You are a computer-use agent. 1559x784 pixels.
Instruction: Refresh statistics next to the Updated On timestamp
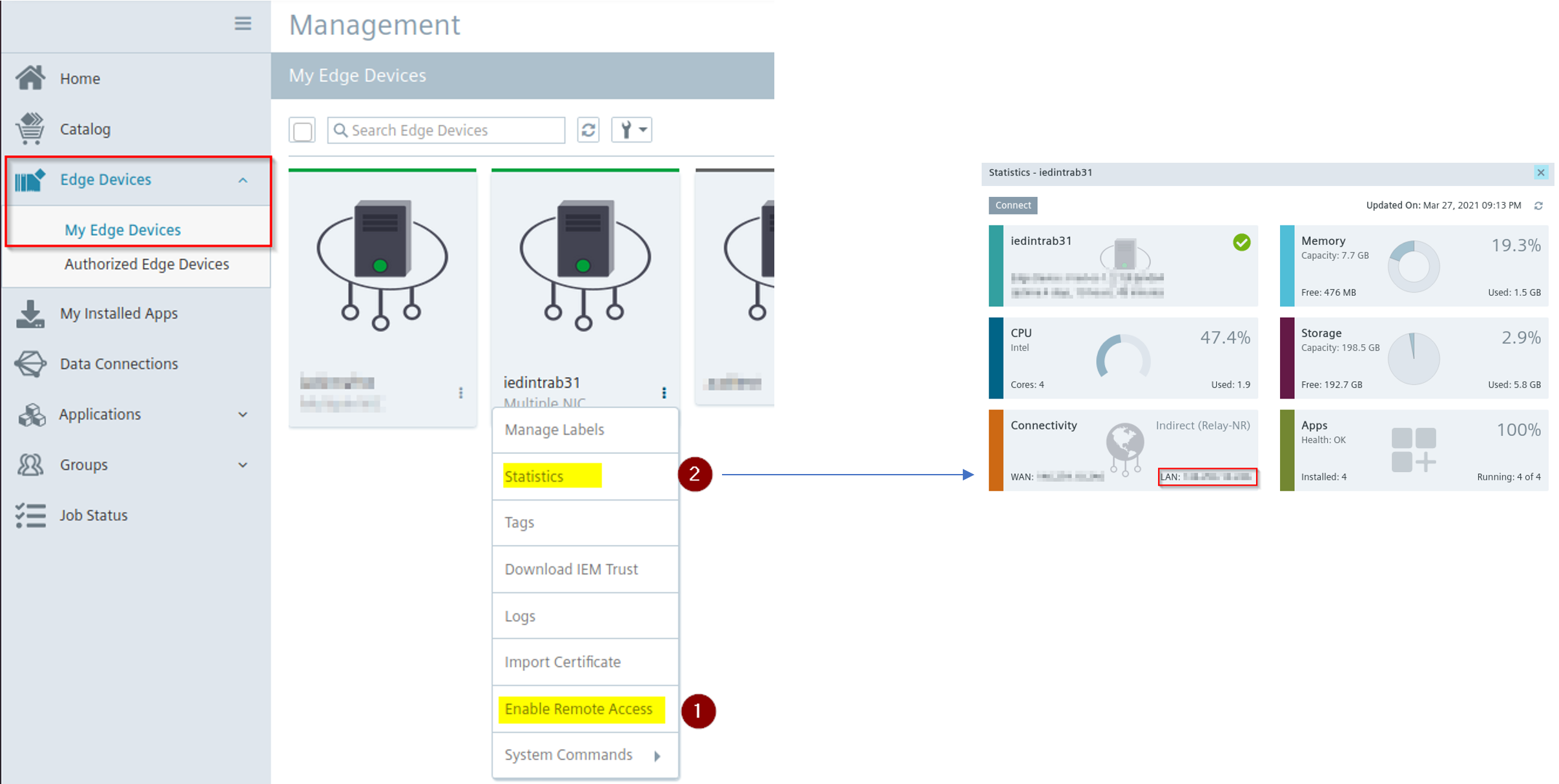coord(1538,206)
